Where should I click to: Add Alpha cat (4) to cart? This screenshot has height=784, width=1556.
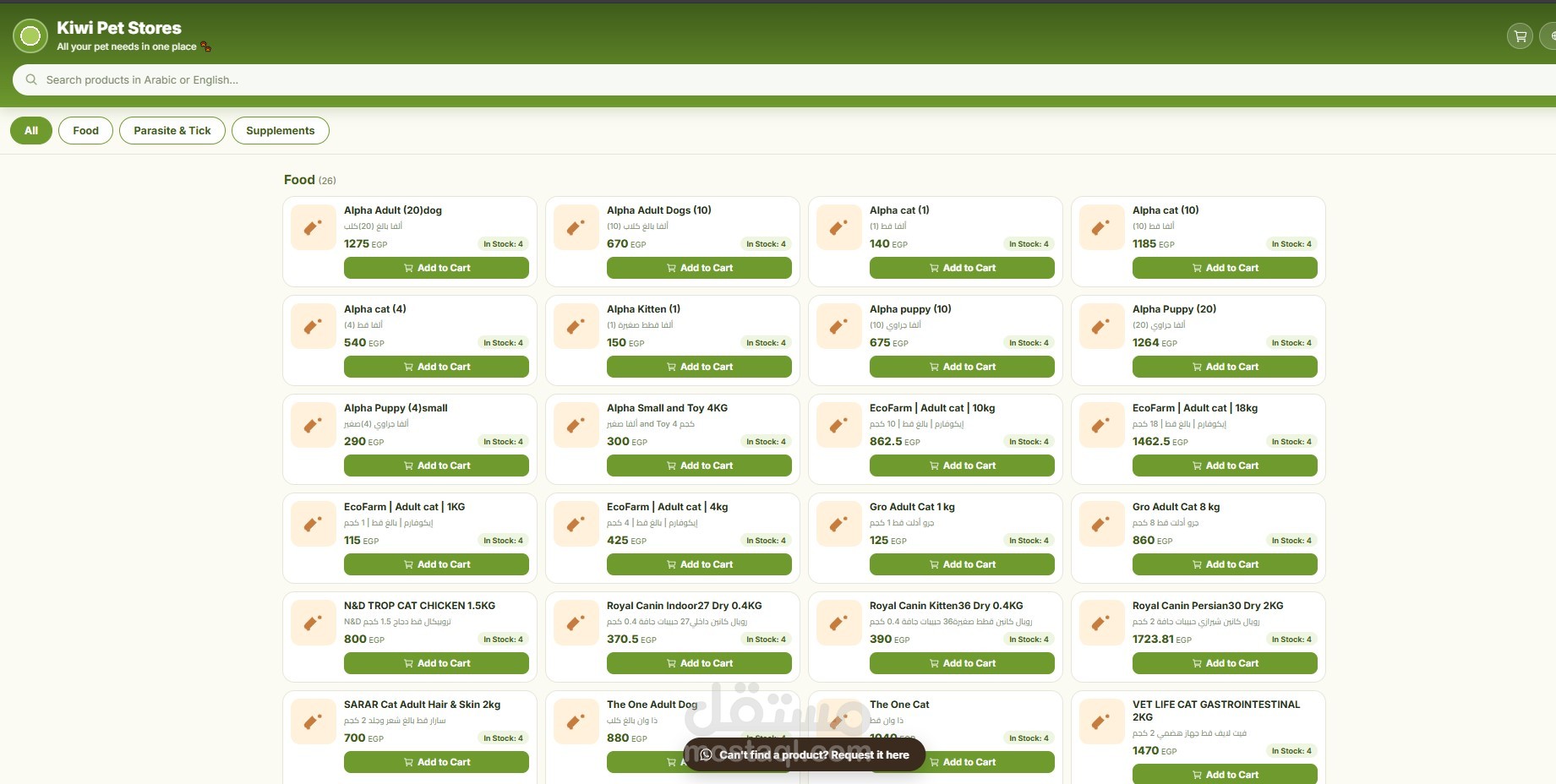[x=436, y=367]
